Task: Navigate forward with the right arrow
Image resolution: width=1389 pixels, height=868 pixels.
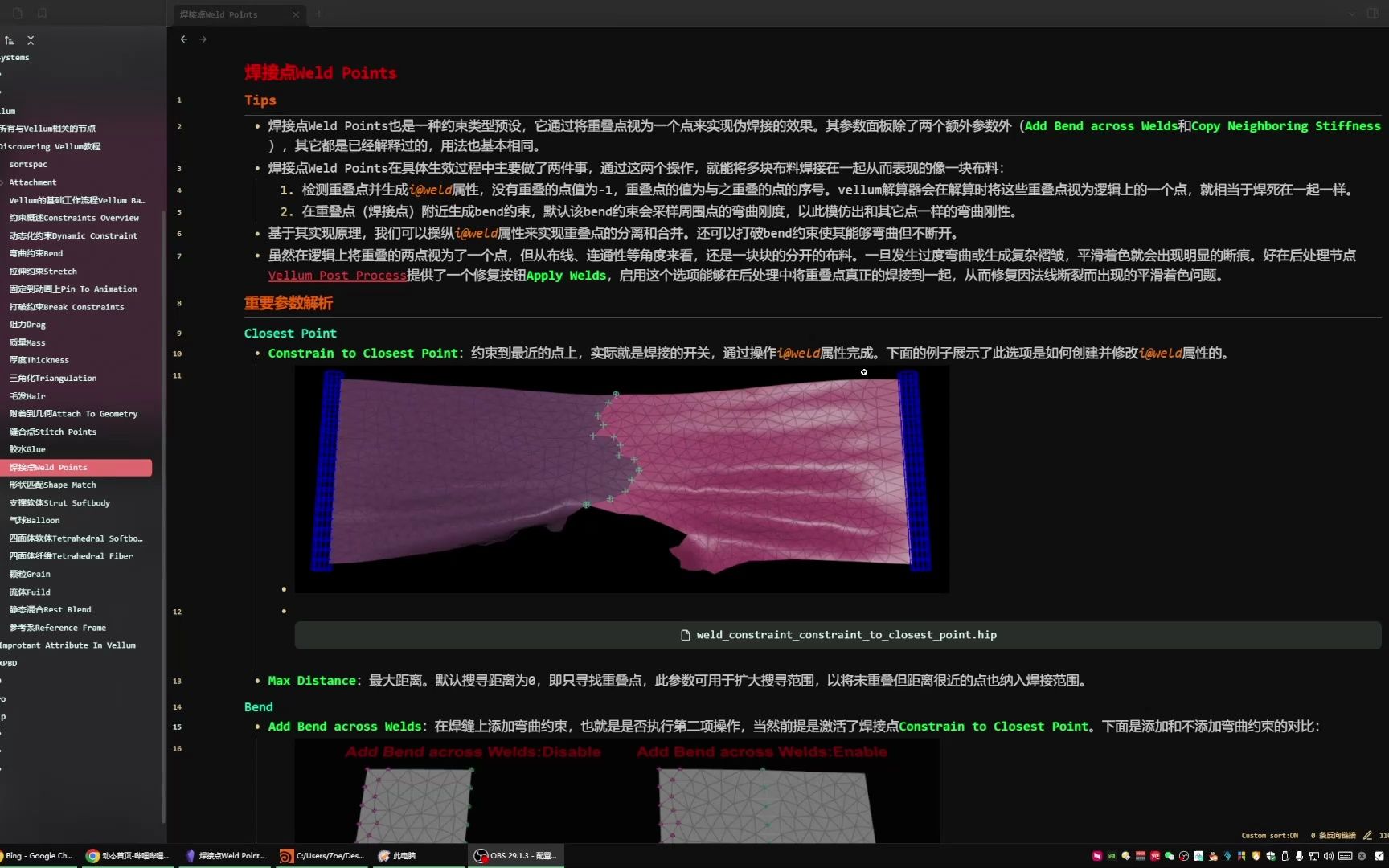Action: (x=203, y=39)
